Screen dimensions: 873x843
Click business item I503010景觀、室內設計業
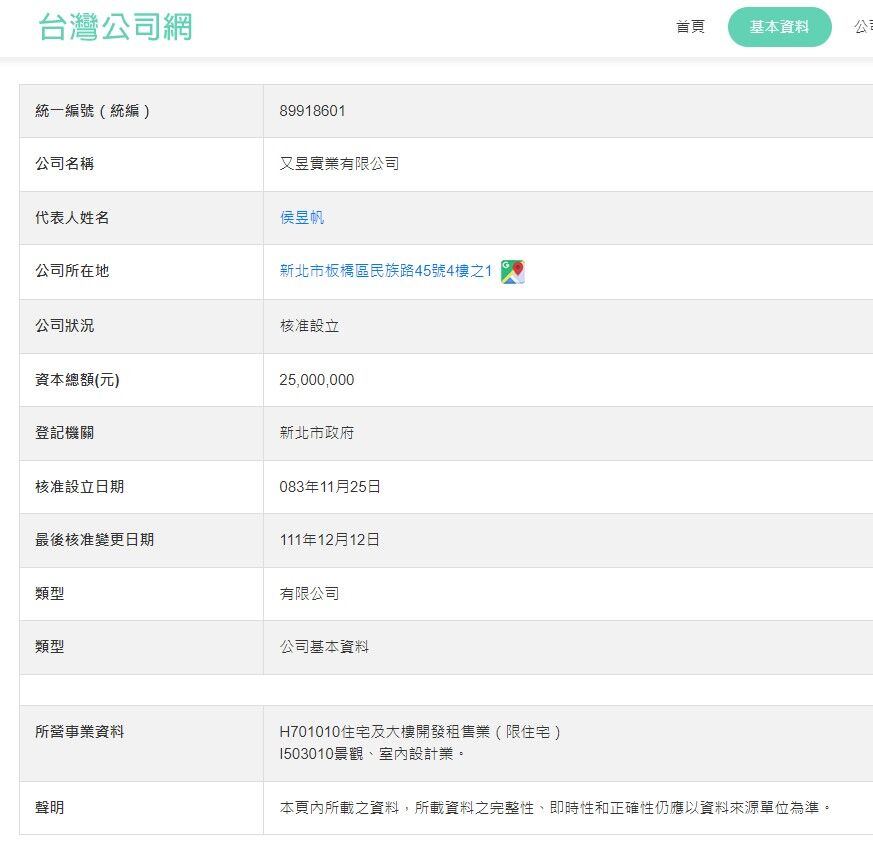(372, 754)
